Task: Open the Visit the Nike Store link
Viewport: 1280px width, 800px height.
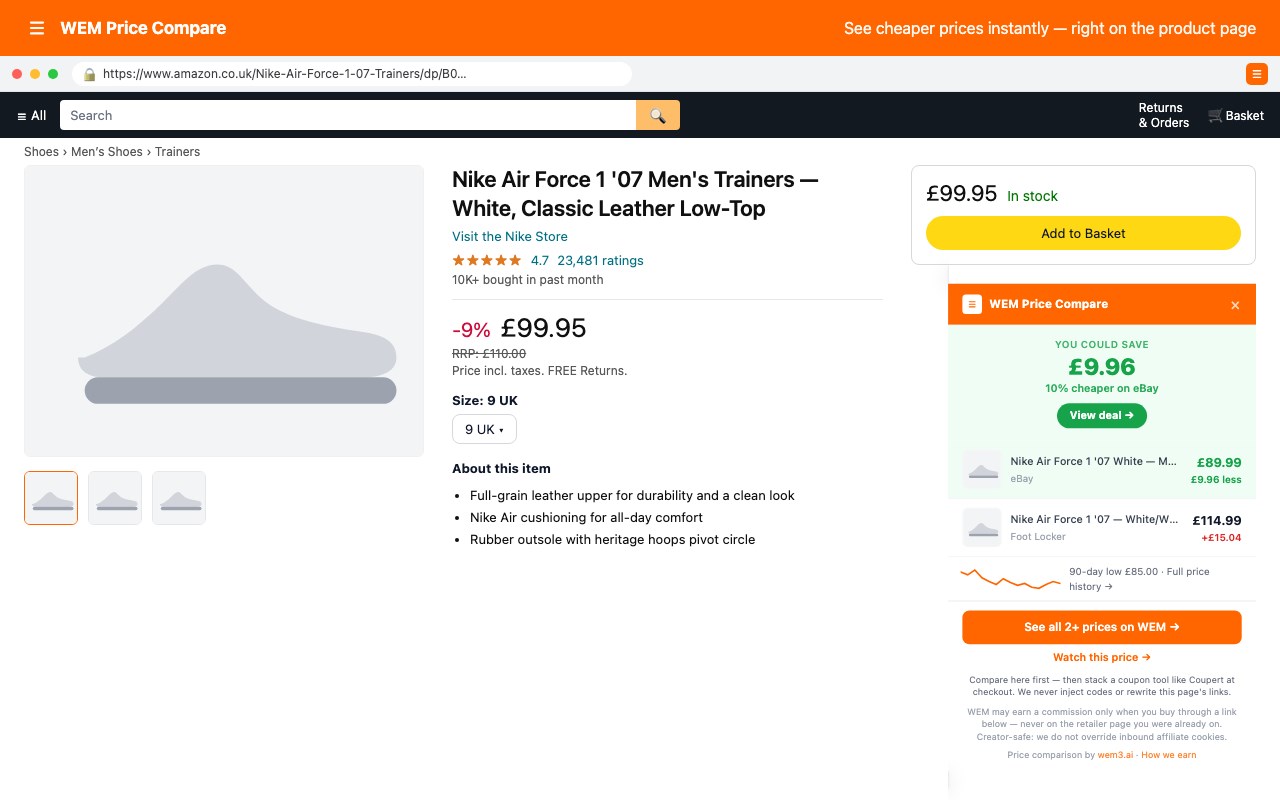Action: pyautogui.click(x=510, y=237)
